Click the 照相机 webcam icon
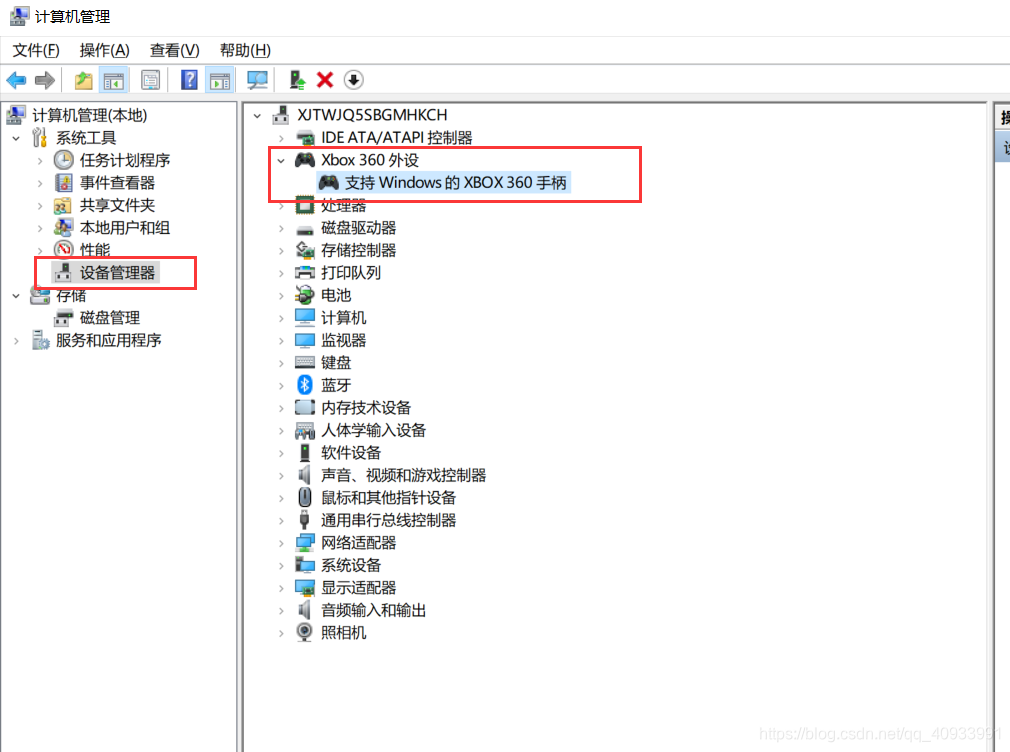The image size is (1010, 752). (x=305, y=632)
